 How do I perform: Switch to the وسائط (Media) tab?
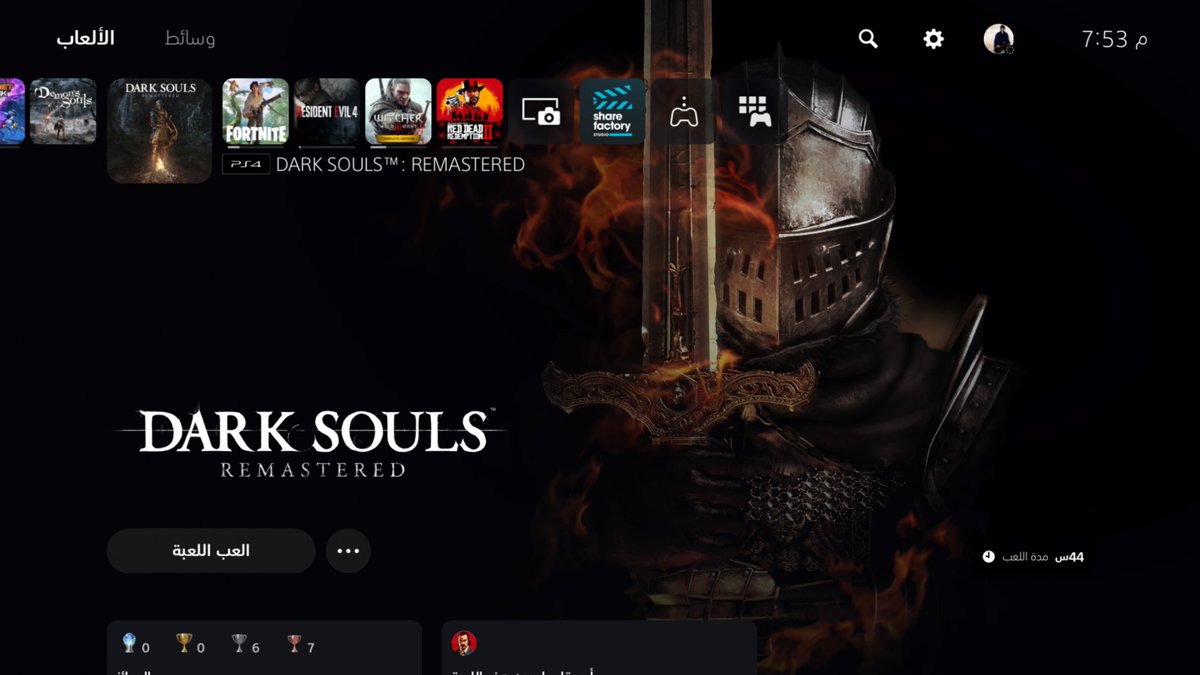click(x=190, y=38)
